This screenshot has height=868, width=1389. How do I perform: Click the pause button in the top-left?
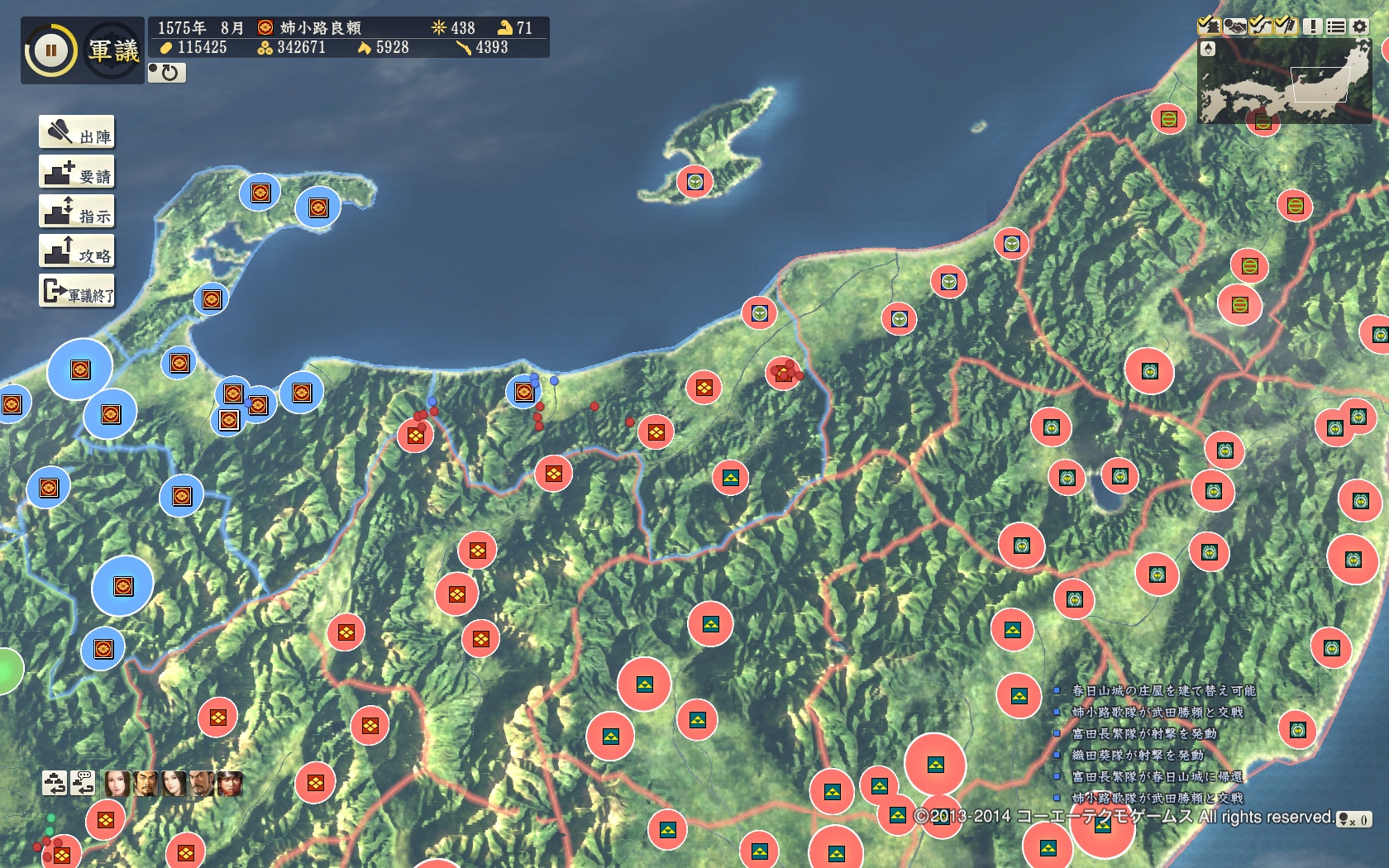50,50
